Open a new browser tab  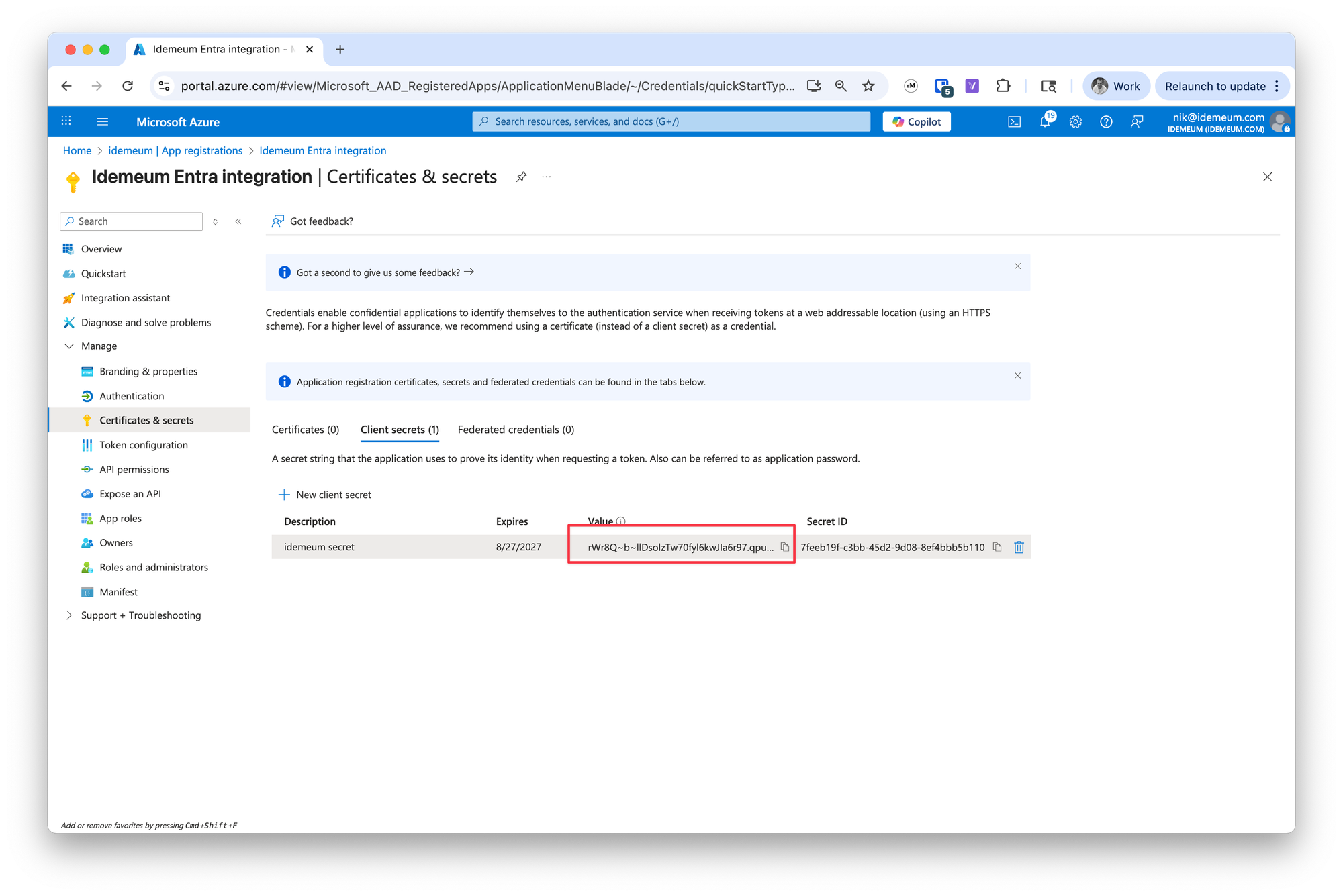coord(340,49)
